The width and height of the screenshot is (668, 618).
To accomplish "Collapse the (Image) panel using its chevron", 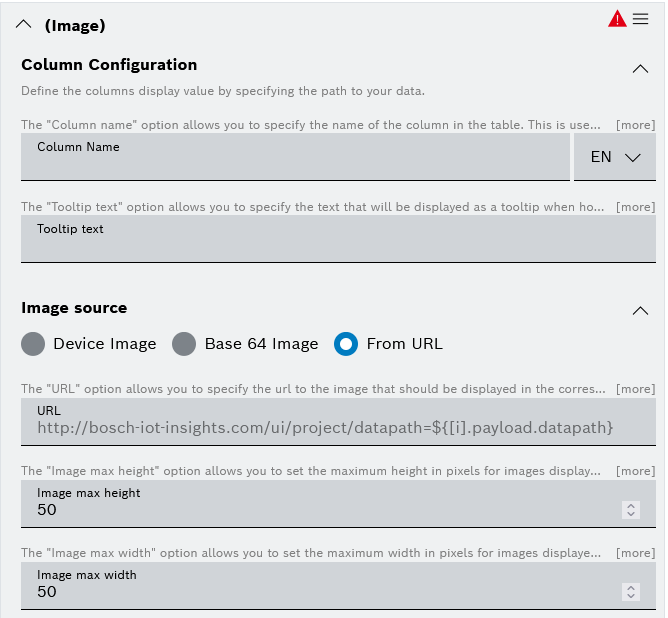I will point(24,24).
